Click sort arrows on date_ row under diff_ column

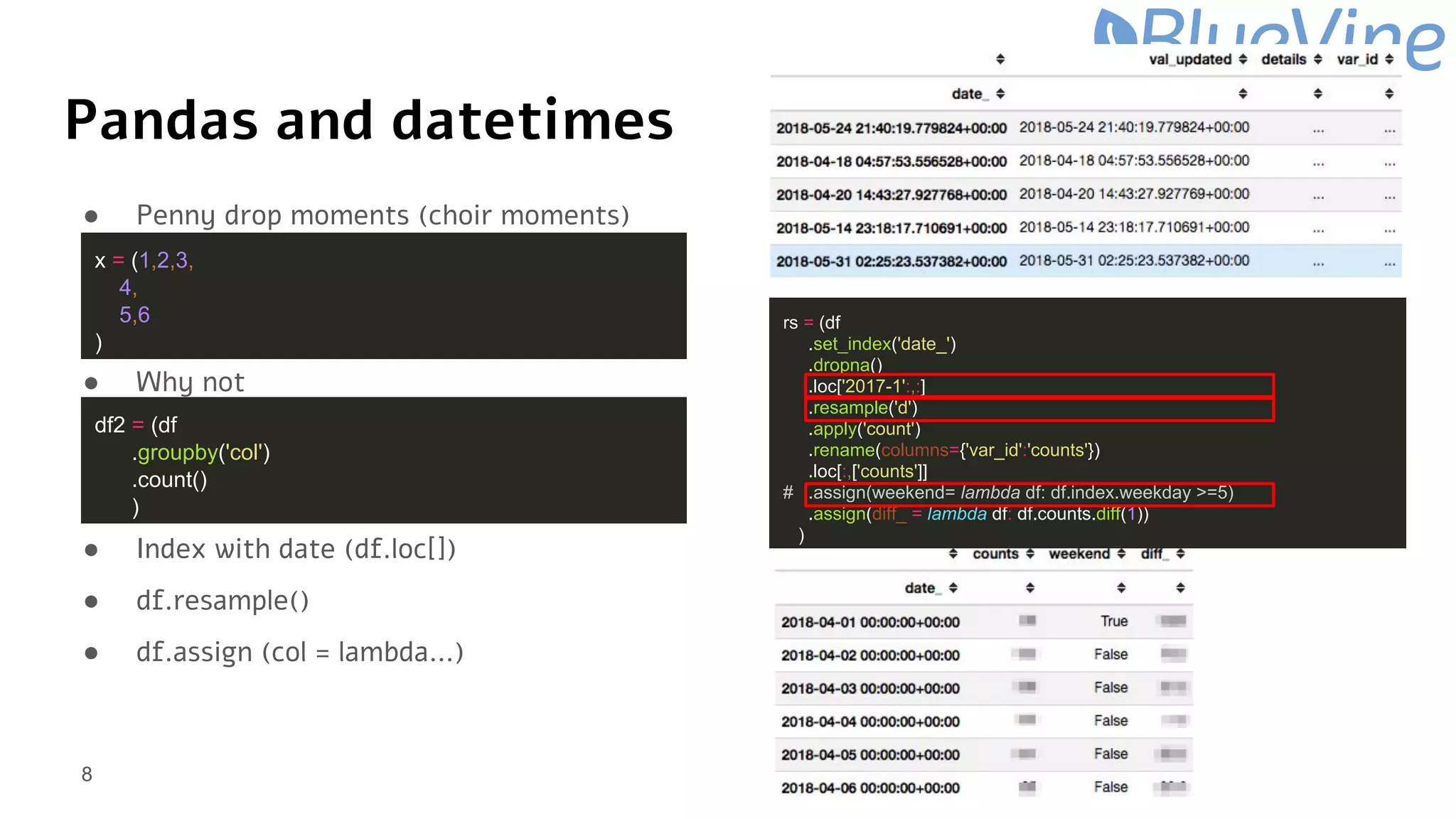1180,588
